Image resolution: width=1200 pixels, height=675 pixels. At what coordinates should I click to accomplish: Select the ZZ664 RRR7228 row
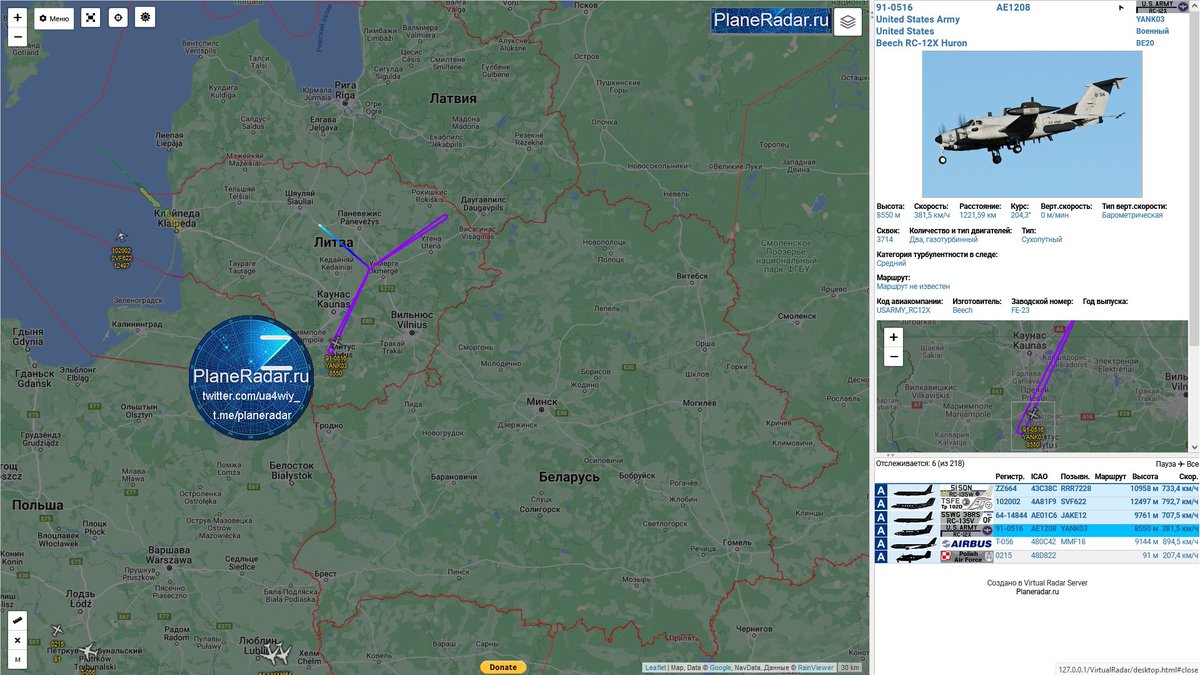1037,490
